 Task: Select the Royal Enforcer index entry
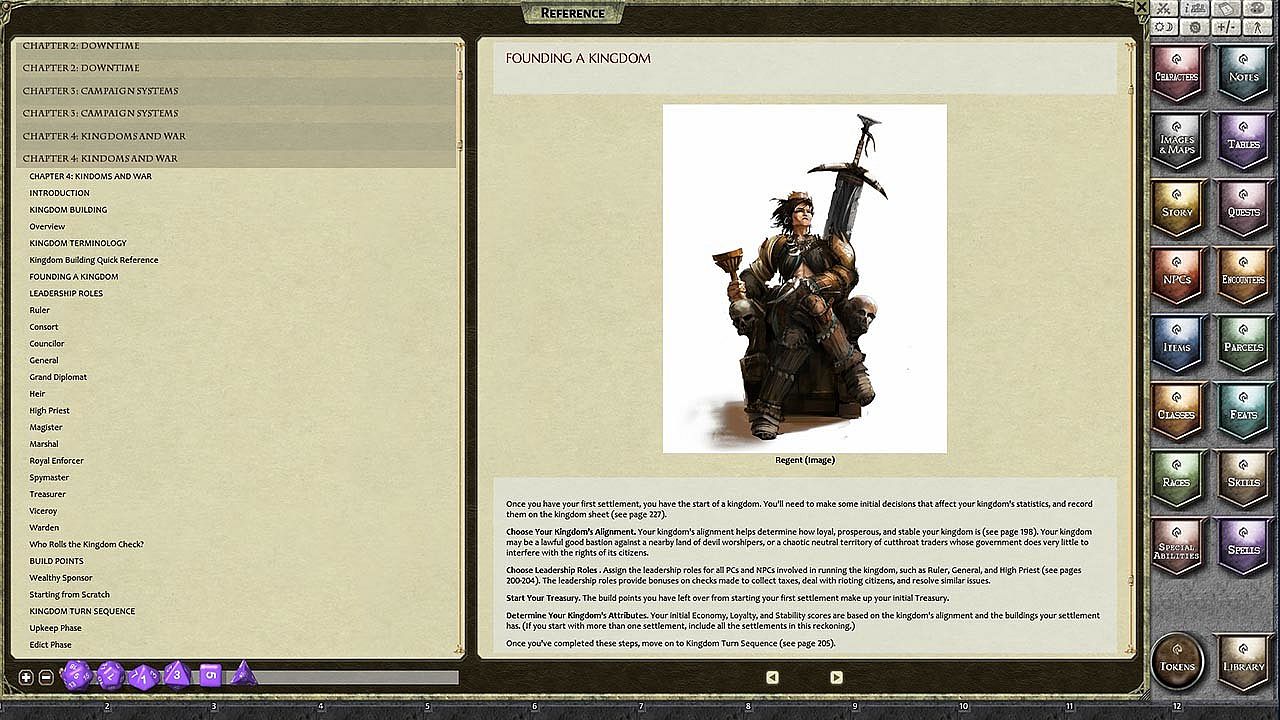[x=57, y=461]
